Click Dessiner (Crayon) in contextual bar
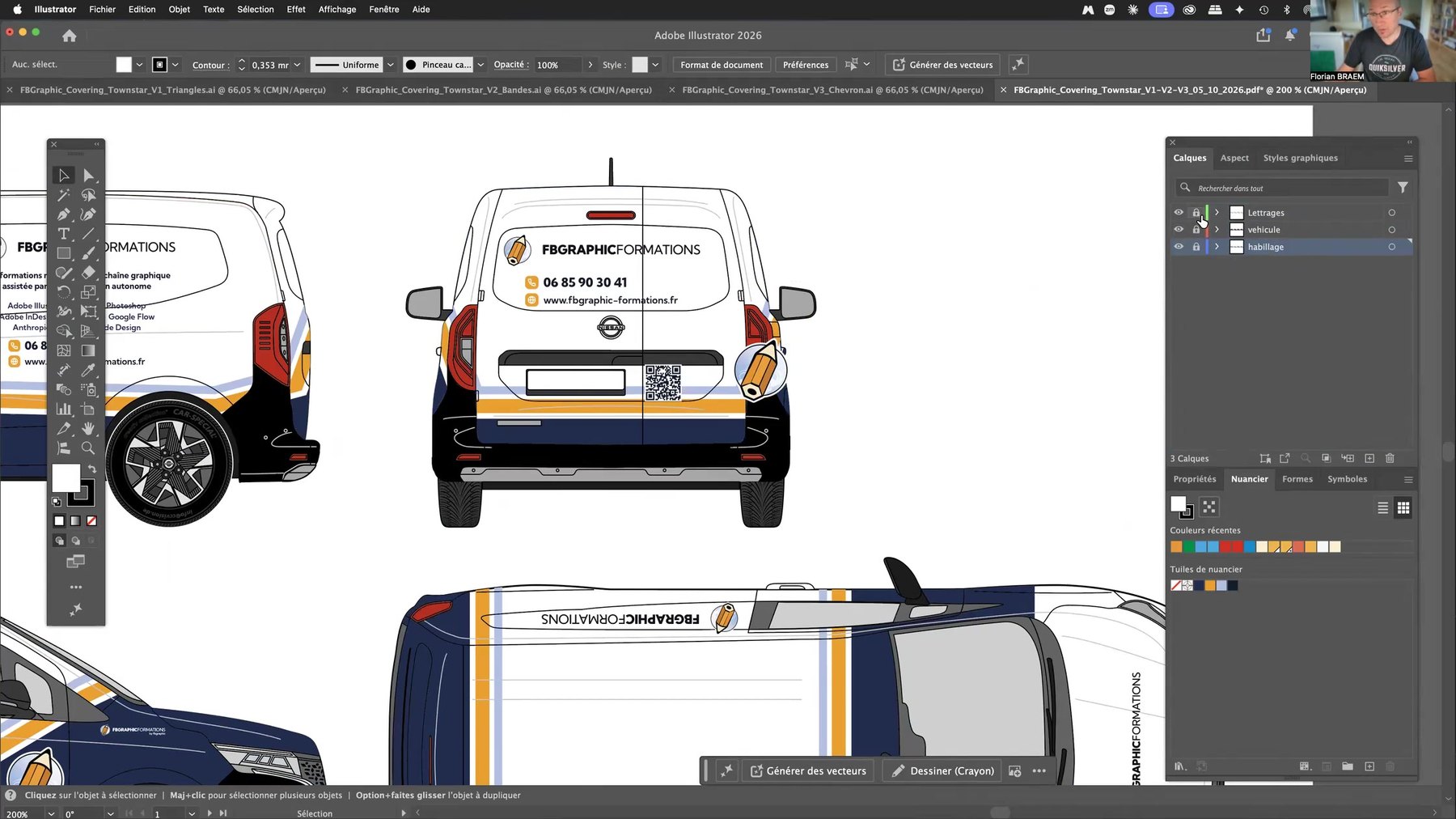 point(942,770)
